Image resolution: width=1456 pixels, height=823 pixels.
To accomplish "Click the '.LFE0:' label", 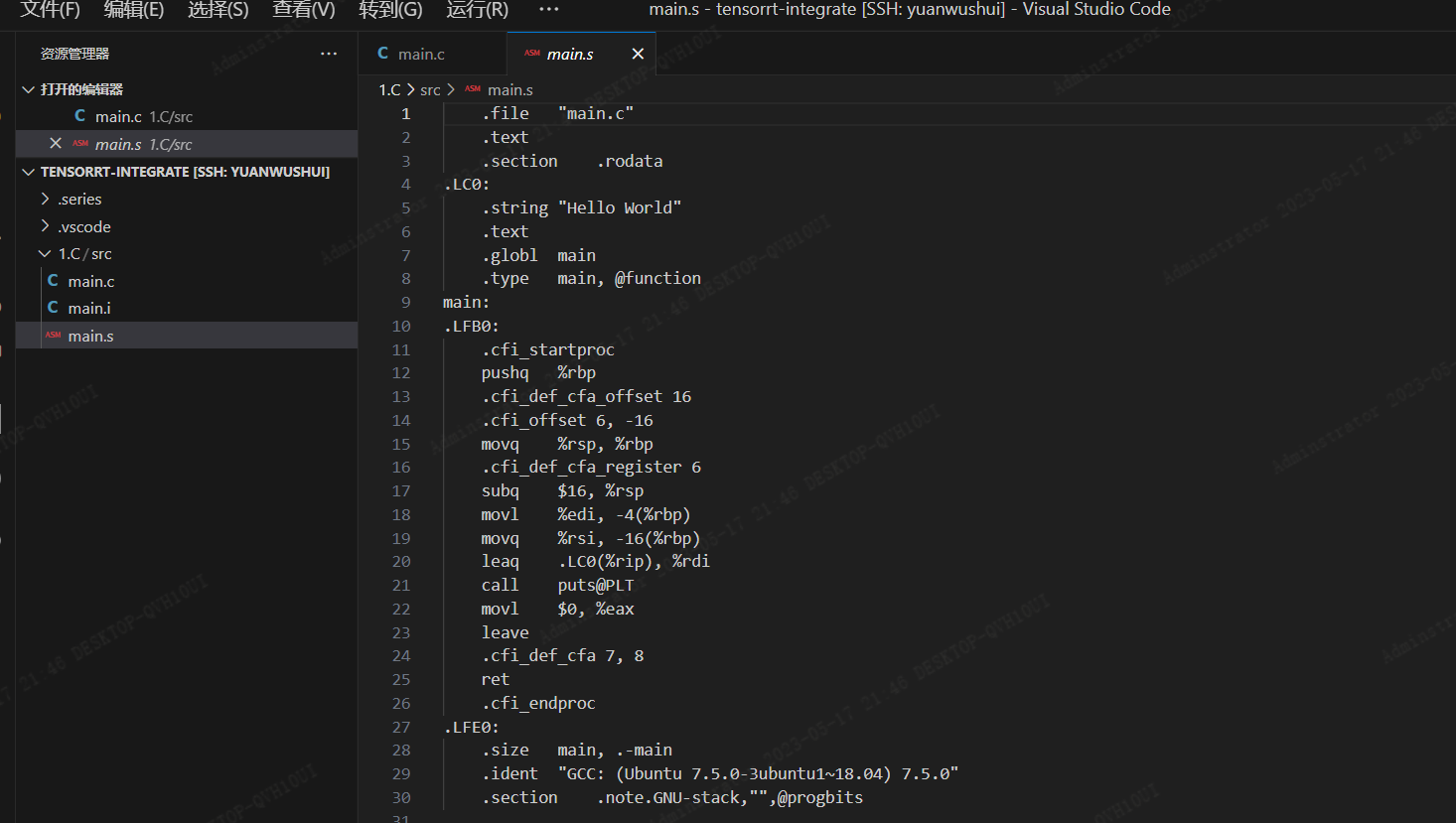I will tap(471, 727).
